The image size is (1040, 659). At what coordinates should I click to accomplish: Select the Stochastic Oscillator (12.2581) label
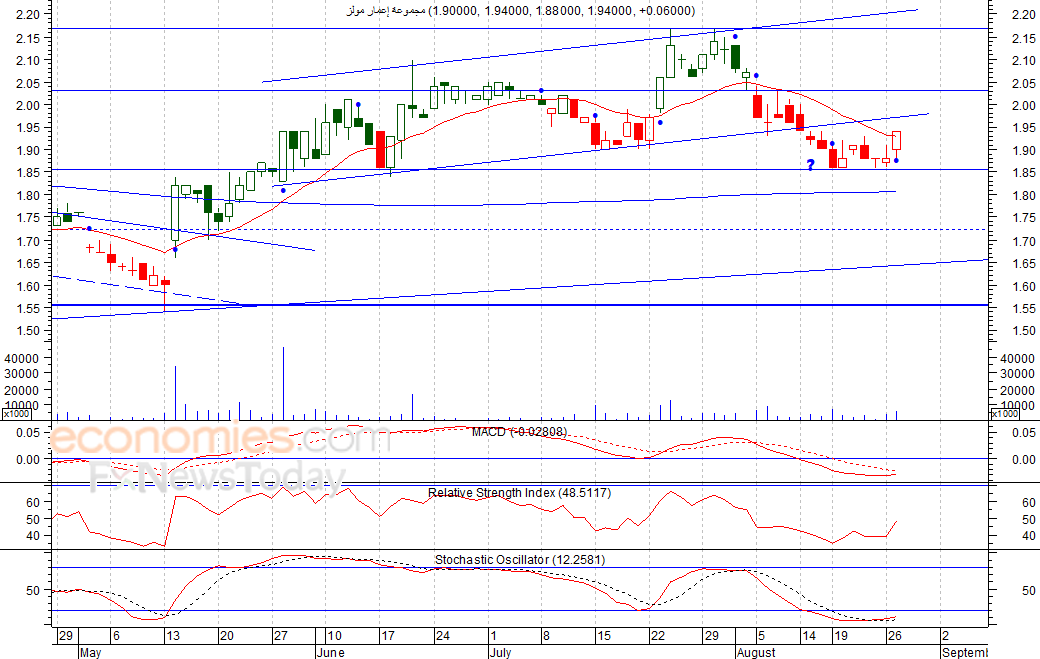(520, 560)
